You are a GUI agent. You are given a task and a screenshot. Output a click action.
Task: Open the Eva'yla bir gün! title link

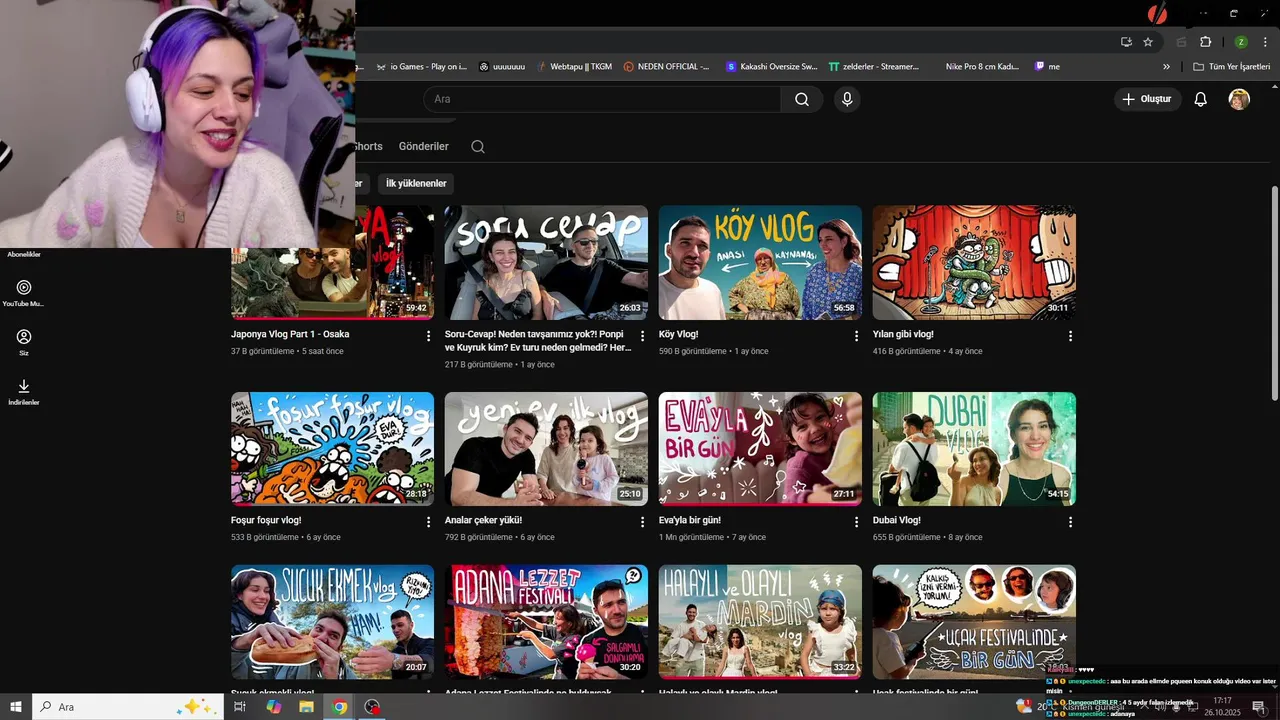(x=690, y=520)
